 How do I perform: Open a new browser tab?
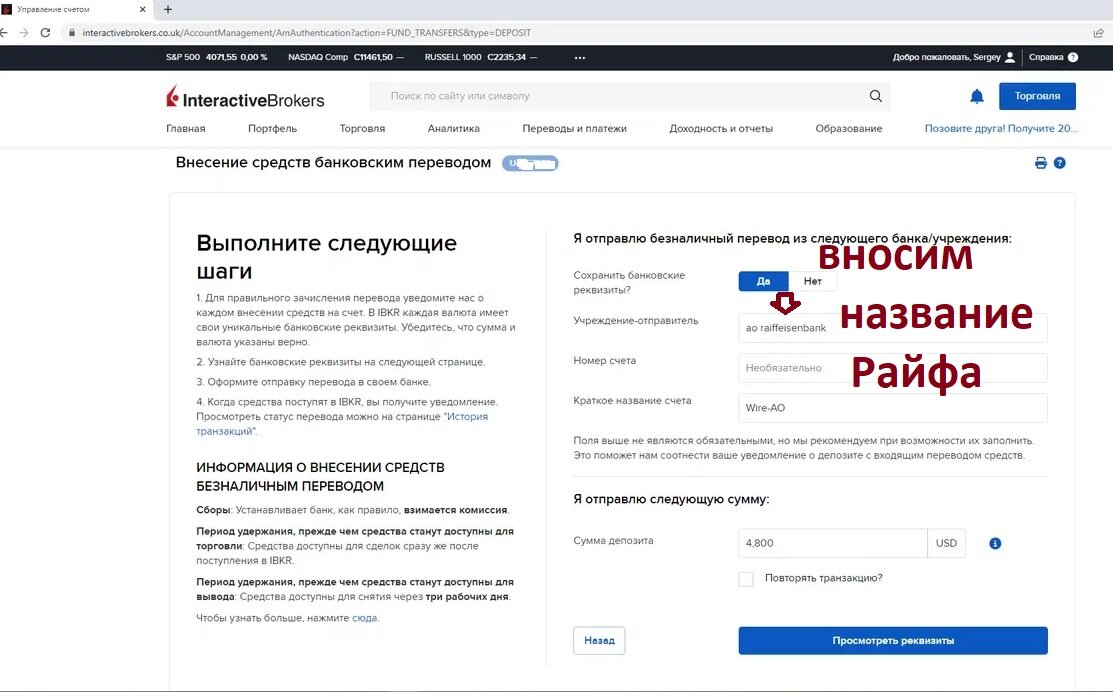coord(168,9)
